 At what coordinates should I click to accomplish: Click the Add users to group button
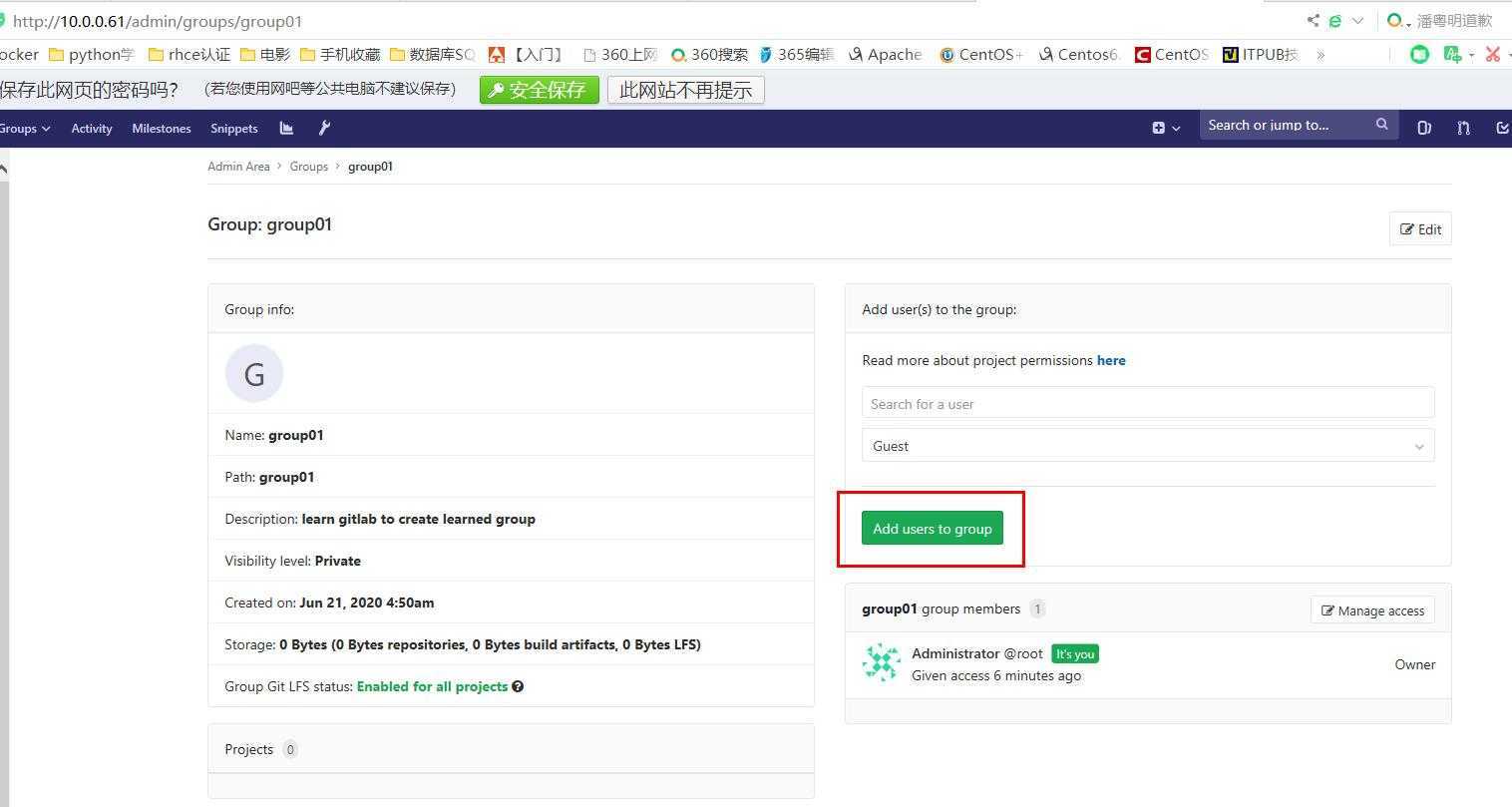(x=933, y=529)
